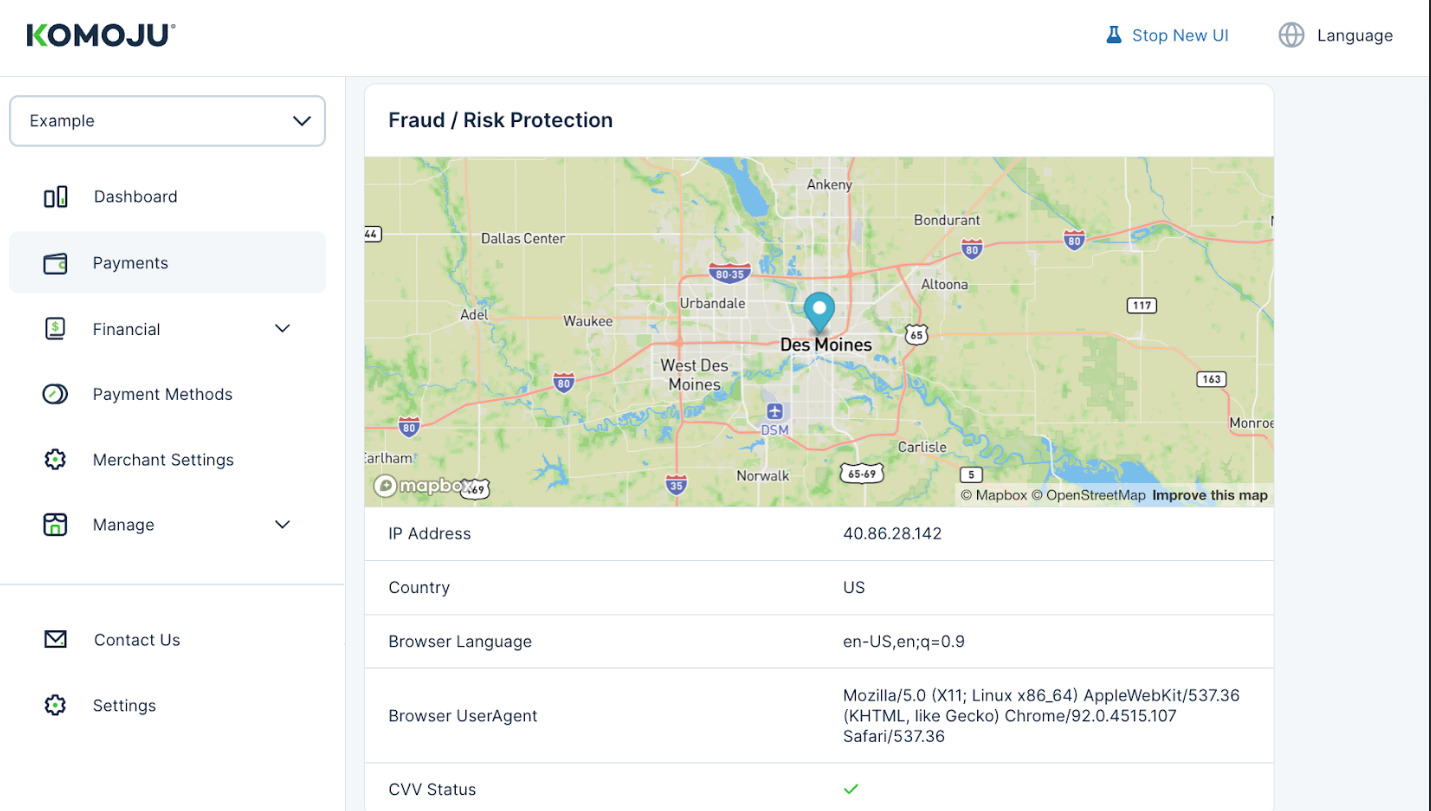Click the Stop New UI link
The image size is (1431, 811).
(1180, 35)
